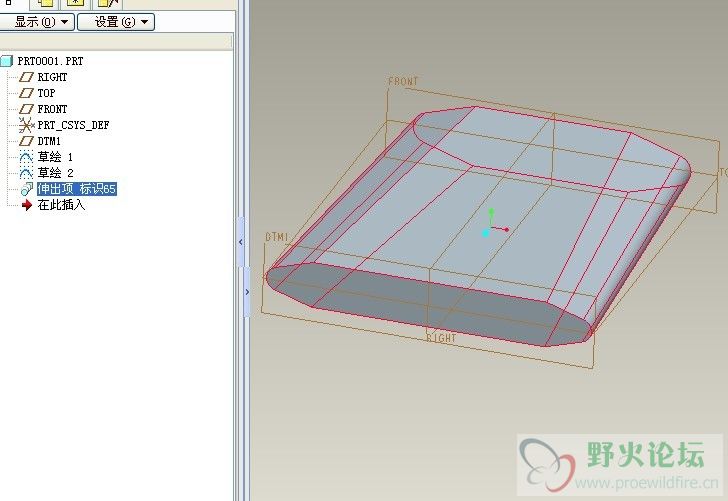This screenshot has height=501, width=728.
Task: Click the TOP datum plane icon
Action: click(x=26, y=93)
